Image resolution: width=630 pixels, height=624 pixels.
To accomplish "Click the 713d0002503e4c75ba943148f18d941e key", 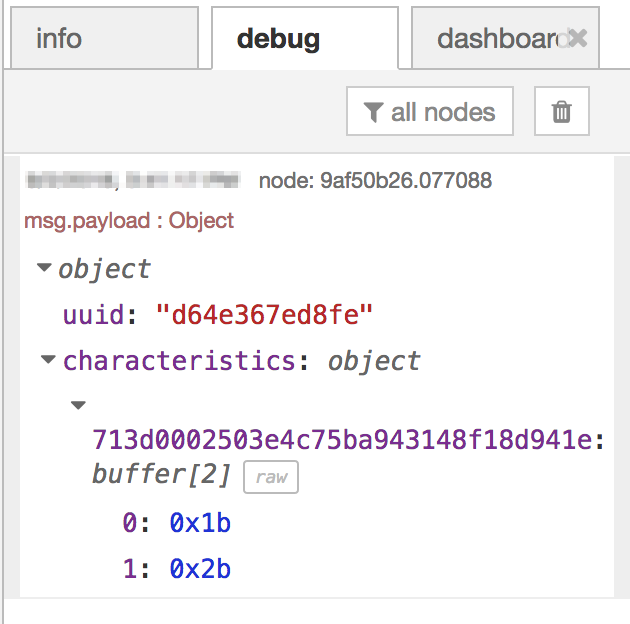I will 342,440.
